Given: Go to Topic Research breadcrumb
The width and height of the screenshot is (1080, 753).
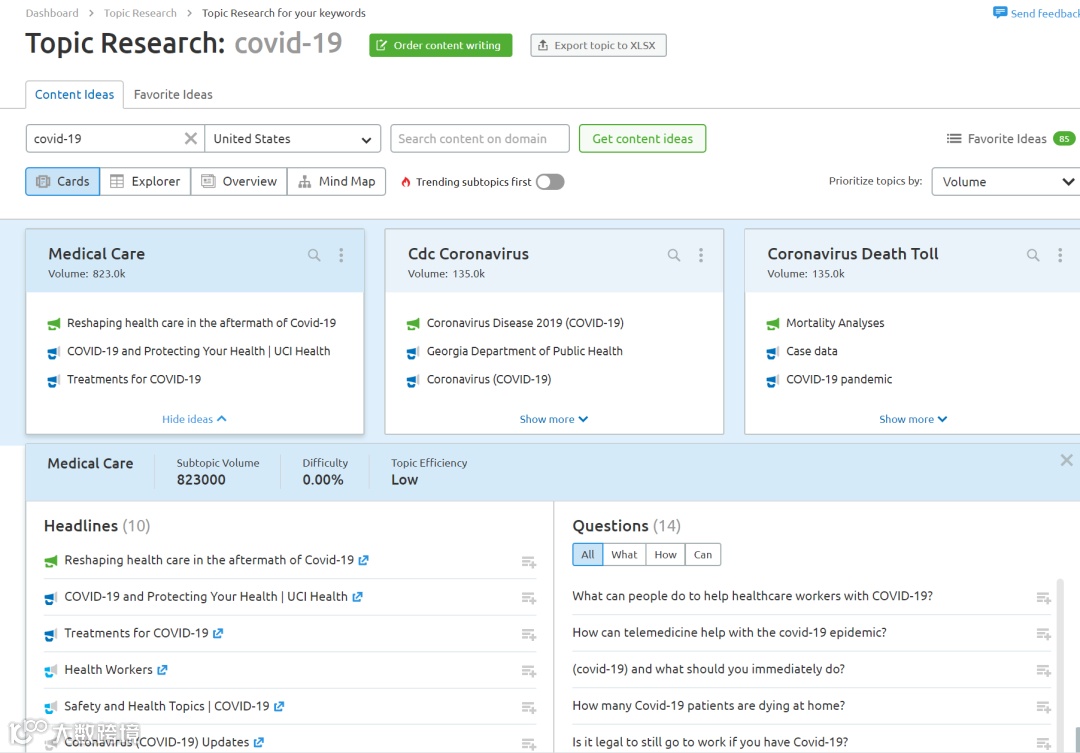Looking at the screenshot, I should [140, 13].
